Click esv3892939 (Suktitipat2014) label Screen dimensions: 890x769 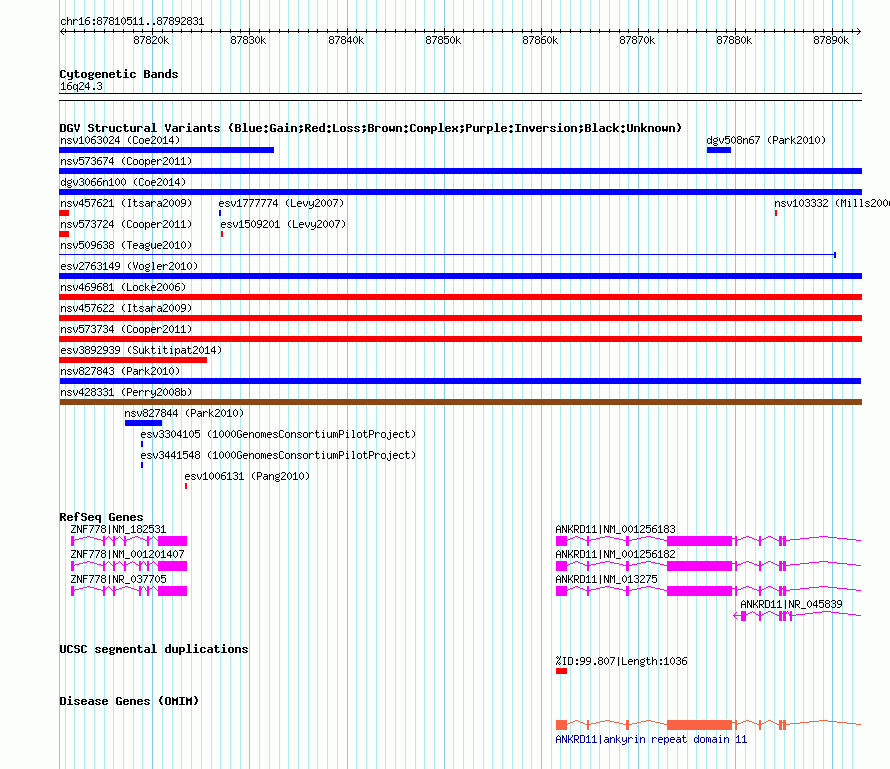tap(141, 350)
